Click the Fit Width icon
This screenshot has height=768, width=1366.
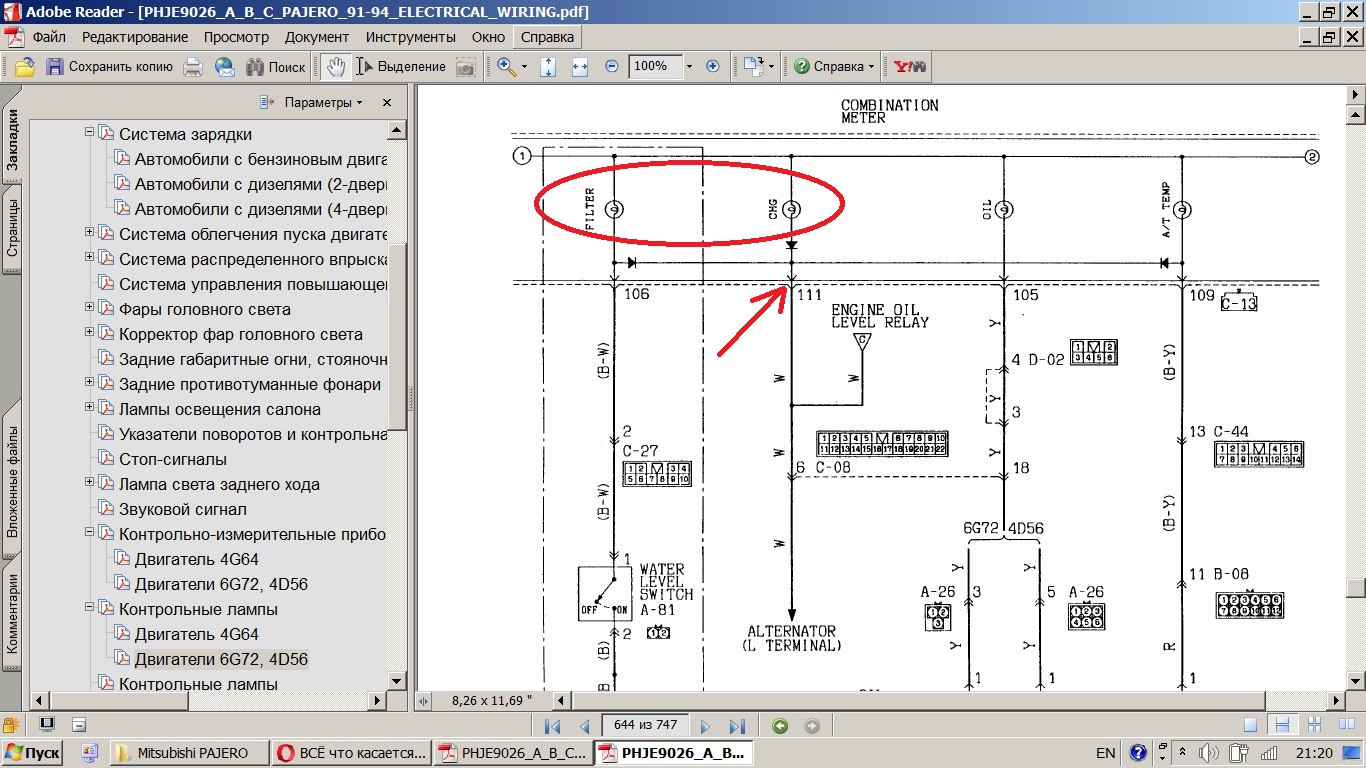[580, 67]
